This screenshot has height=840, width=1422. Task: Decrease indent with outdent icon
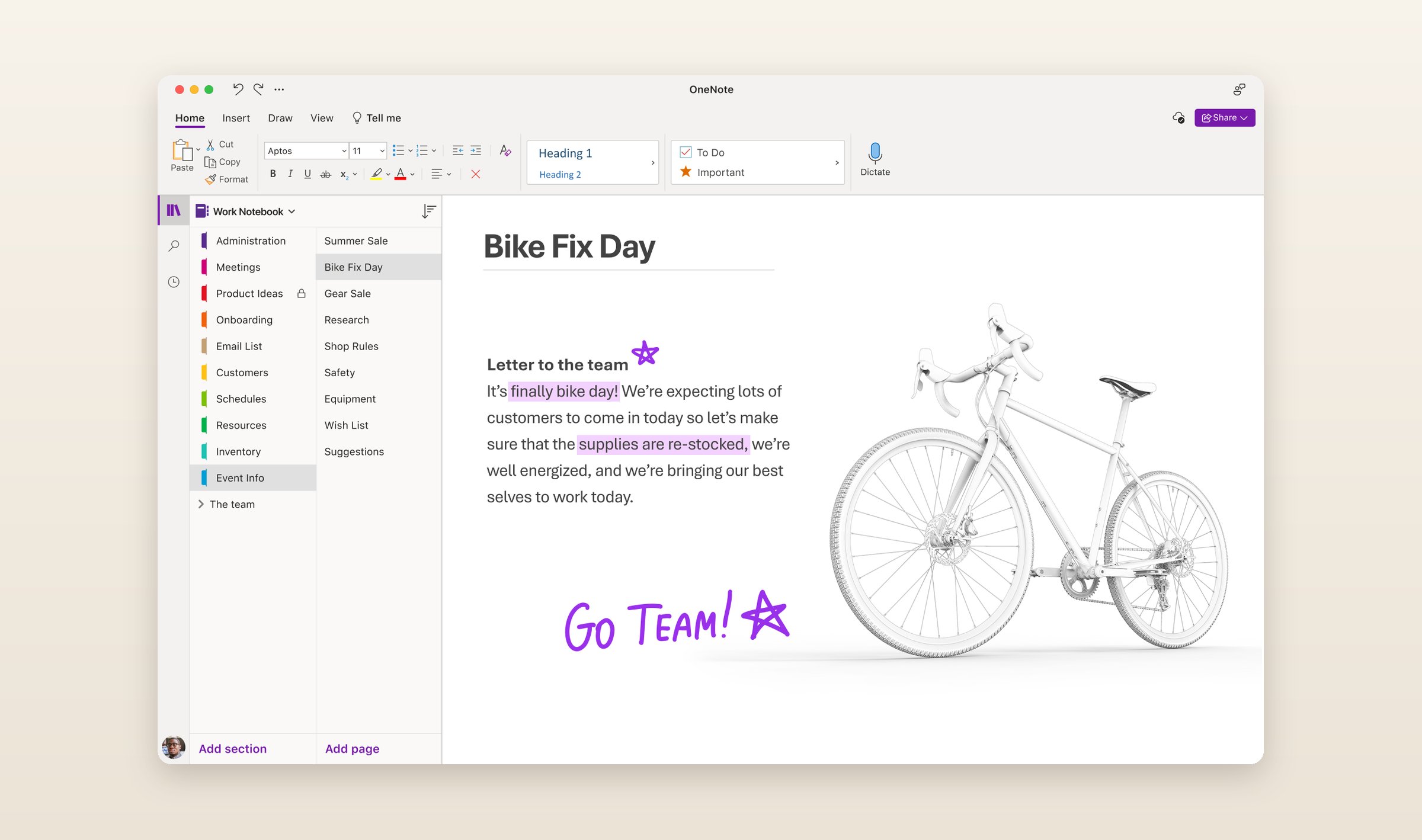(457, 150)
